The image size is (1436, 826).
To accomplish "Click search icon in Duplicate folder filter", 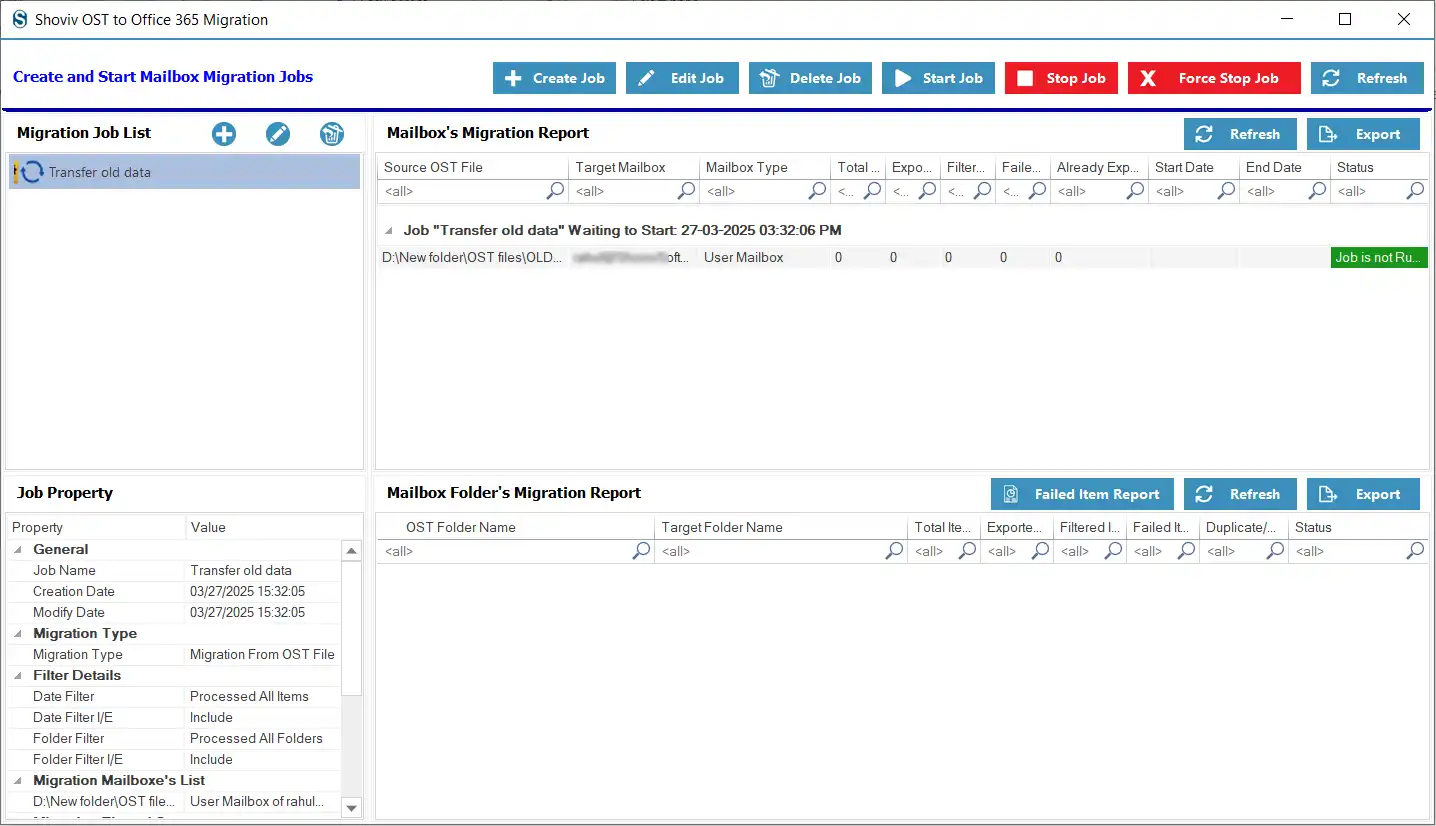I will 1276,551.
